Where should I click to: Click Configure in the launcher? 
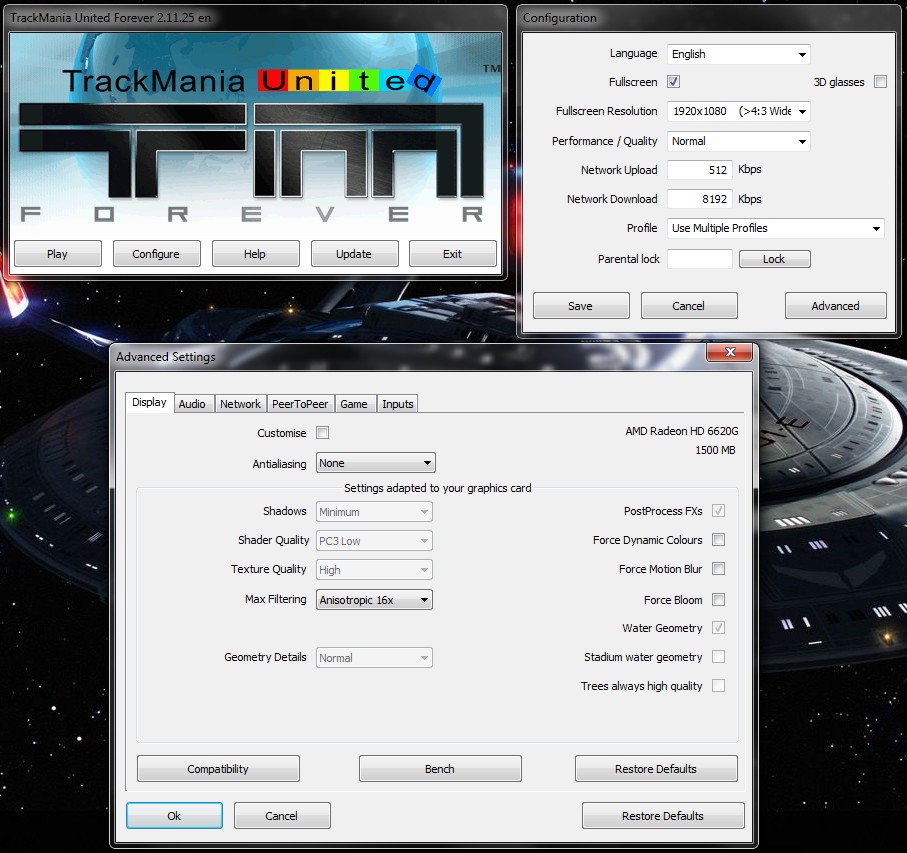point(156,253)
